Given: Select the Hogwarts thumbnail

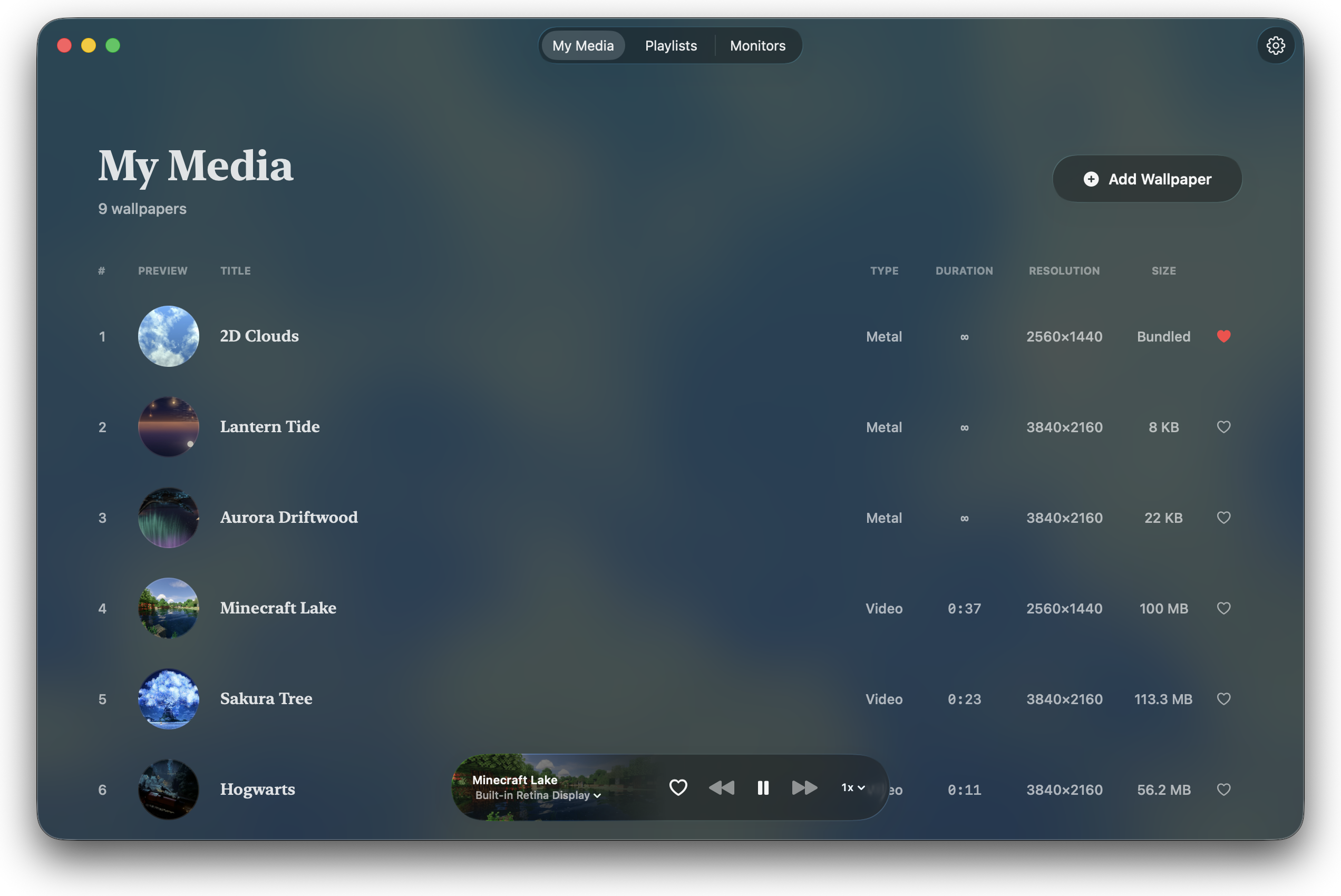Looking at the screenshot, I should (169, 790).
